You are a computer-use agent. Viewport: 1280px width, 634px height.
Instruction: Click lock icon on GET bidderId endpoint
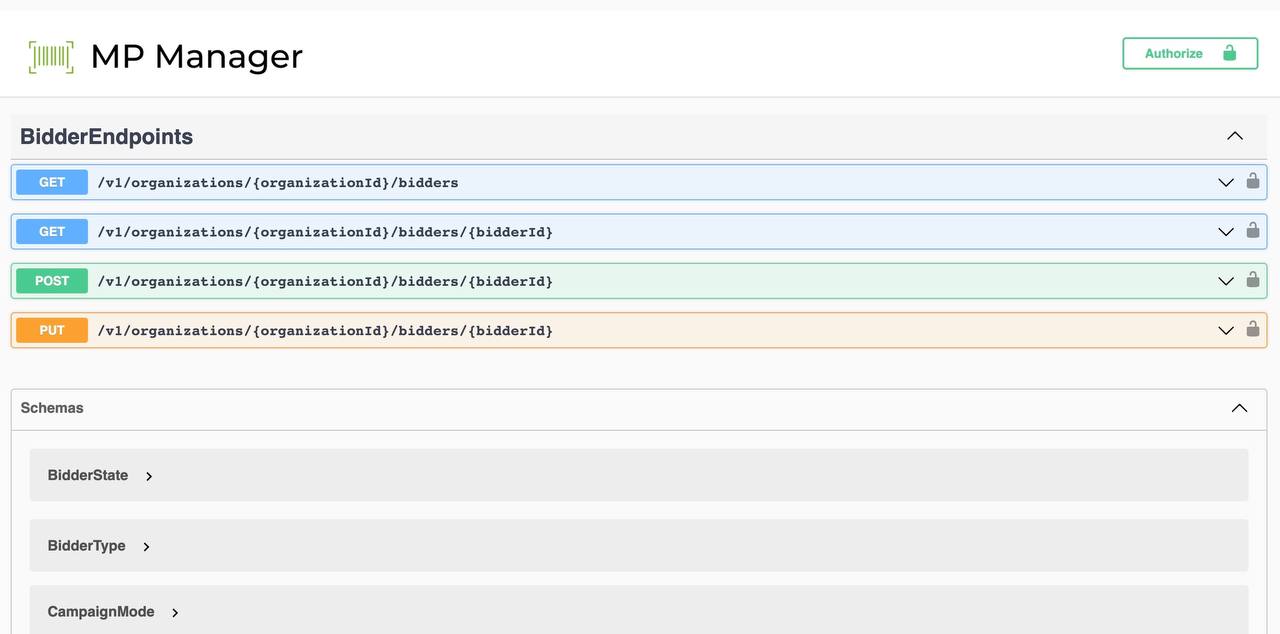[1253, 231]
